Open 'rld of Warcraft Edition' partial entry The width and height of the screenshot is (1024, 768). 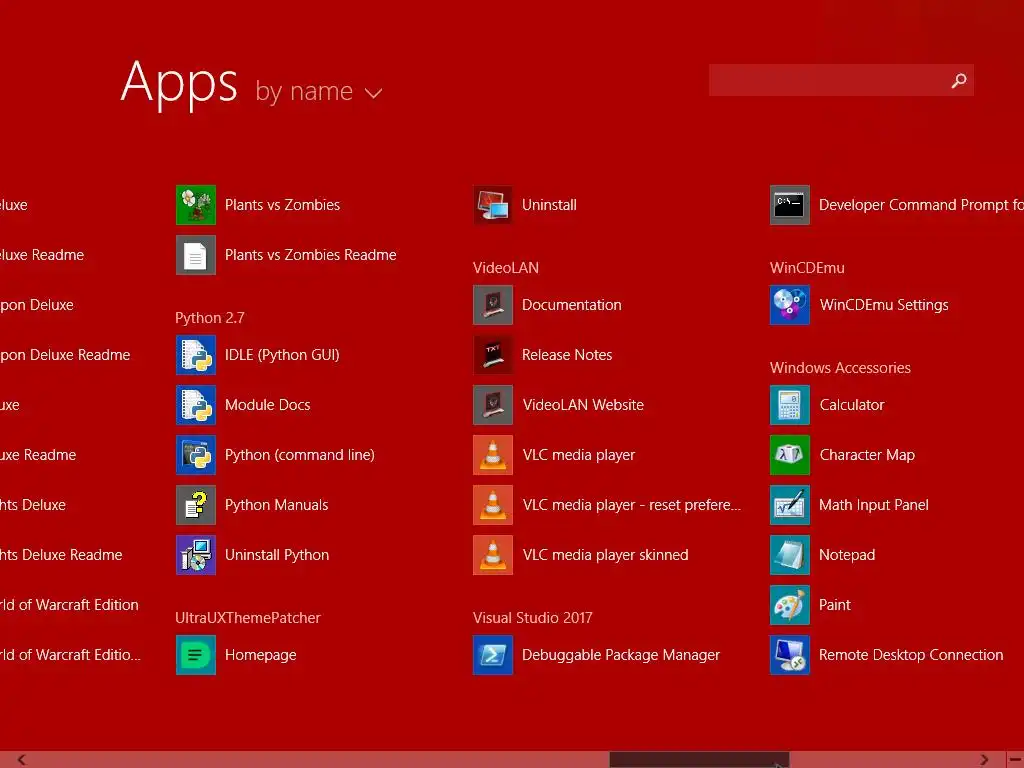click(69, 605)
